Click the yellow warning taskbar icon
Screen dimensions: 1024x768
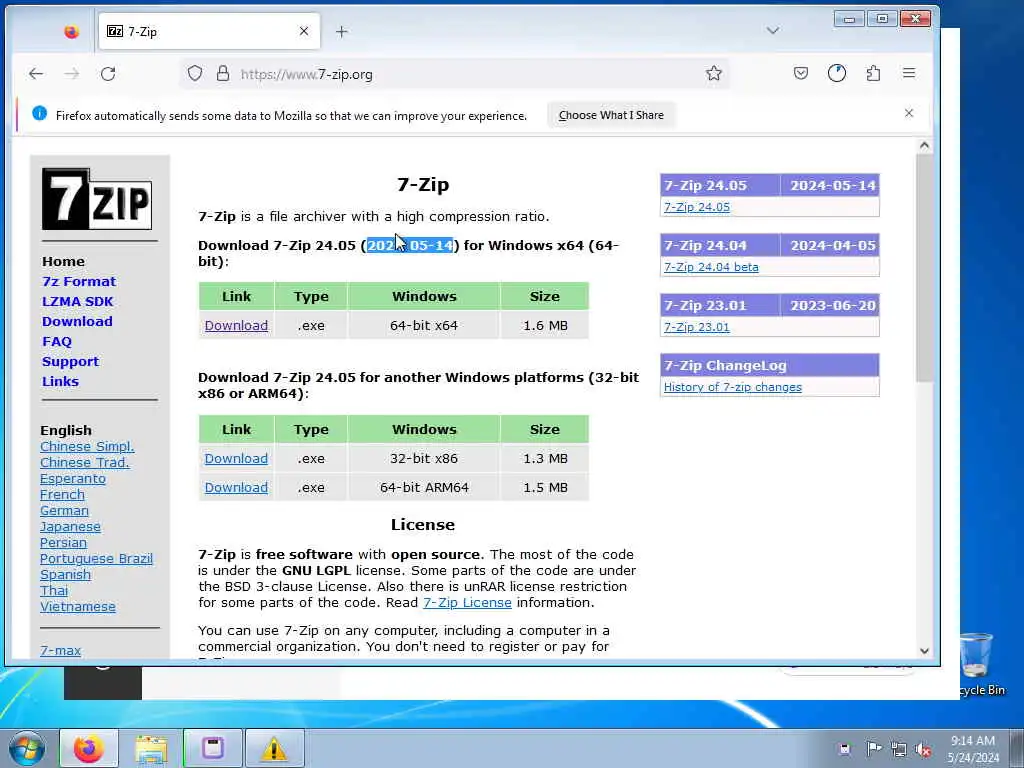274,748
